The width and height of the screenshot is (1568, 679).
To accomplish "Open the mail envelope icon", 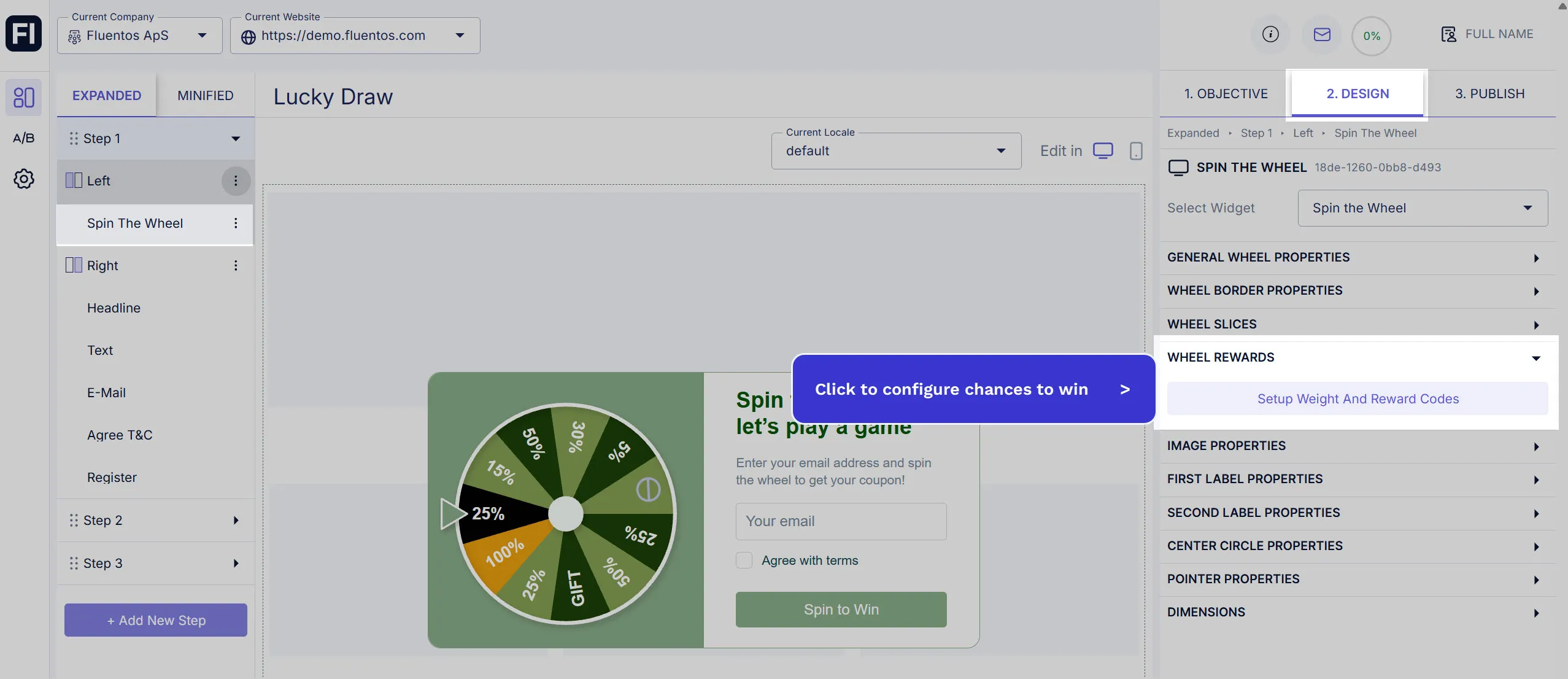I will 1322,34.
